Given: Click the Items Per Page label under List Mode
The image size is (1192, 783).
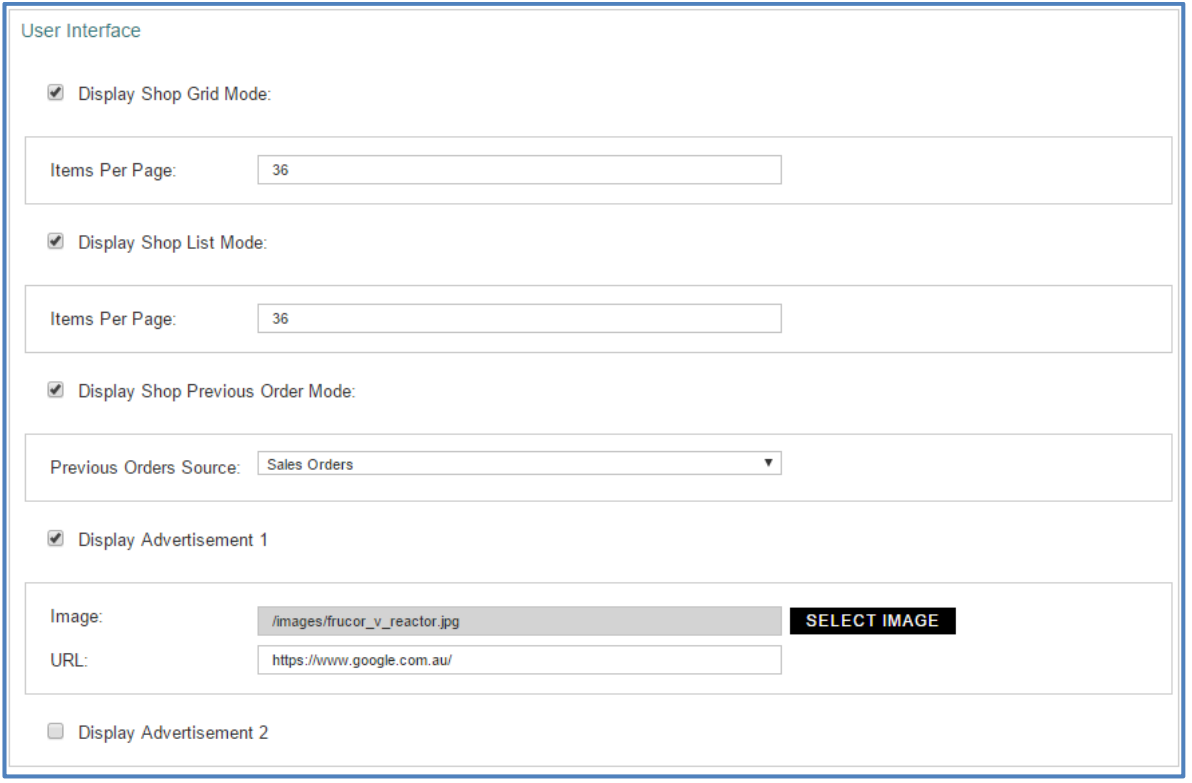Looking at the screenshot, I should (113, 319).
